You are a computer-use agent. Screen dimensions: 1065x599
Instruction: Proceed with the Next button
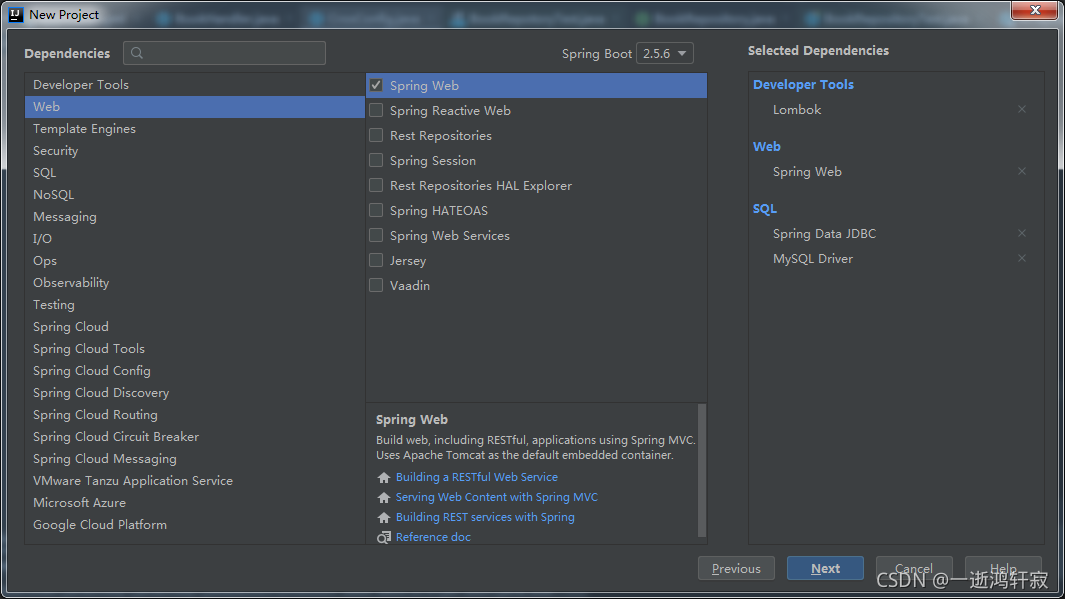(x=825, y=568)
